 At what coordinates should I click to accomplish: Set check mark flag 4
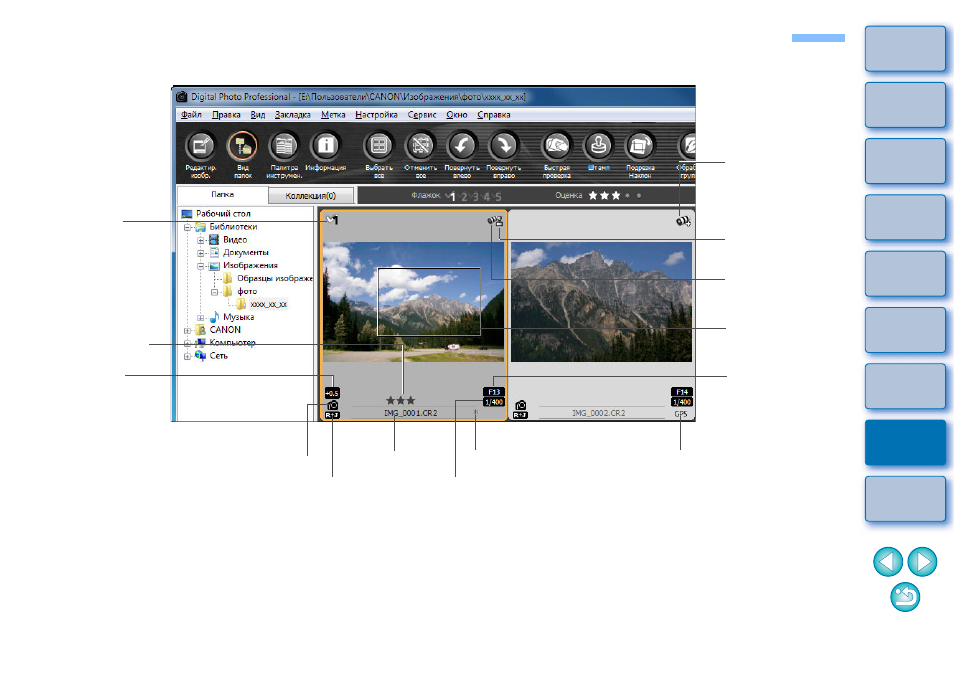pos(487,196)
